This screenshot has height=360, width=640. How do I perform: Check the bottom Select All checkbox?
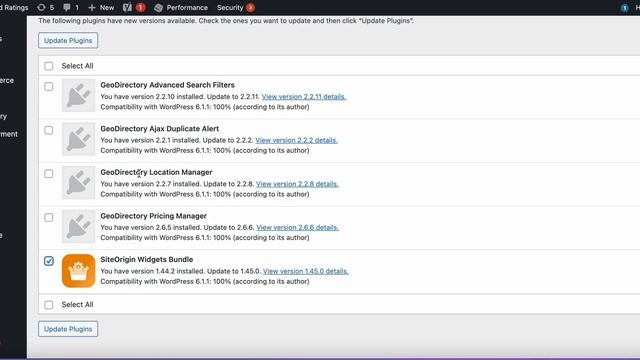pyautogui.click(x=49, y=305)
